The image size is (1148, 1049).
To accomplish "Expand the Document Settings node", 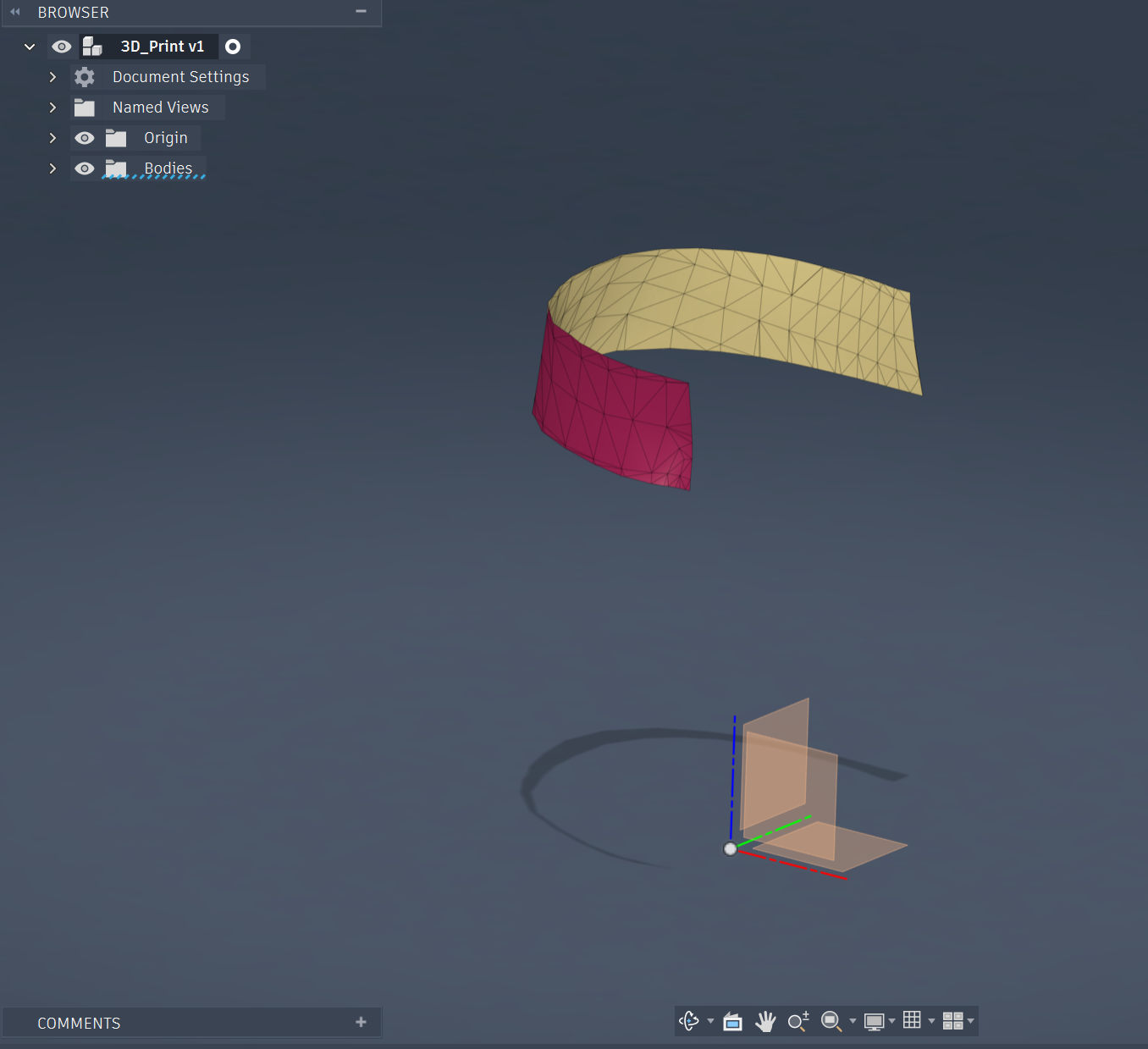I will [52, 77].
